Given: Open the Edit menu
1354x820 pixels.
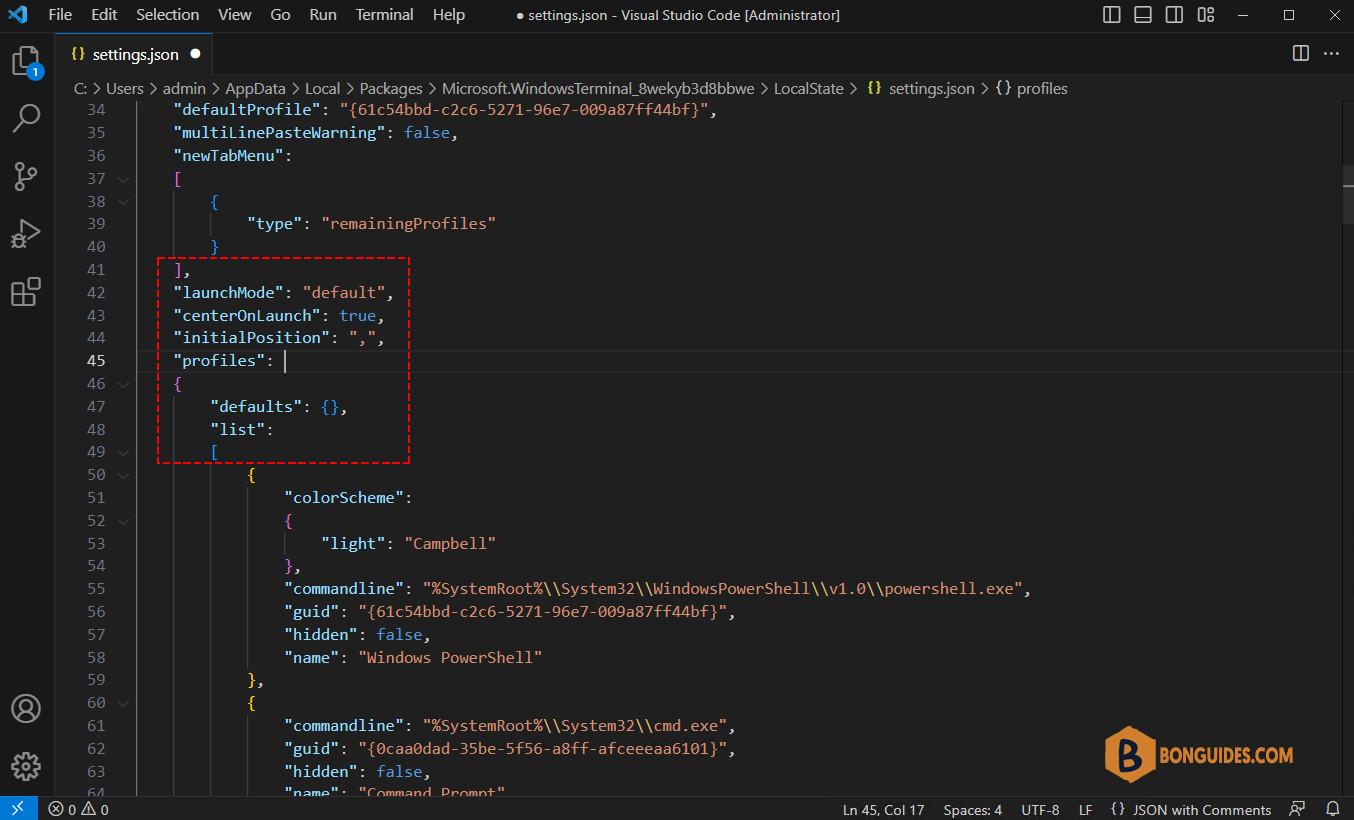Looking at the screenshot, I should click(x=104, y=15).
